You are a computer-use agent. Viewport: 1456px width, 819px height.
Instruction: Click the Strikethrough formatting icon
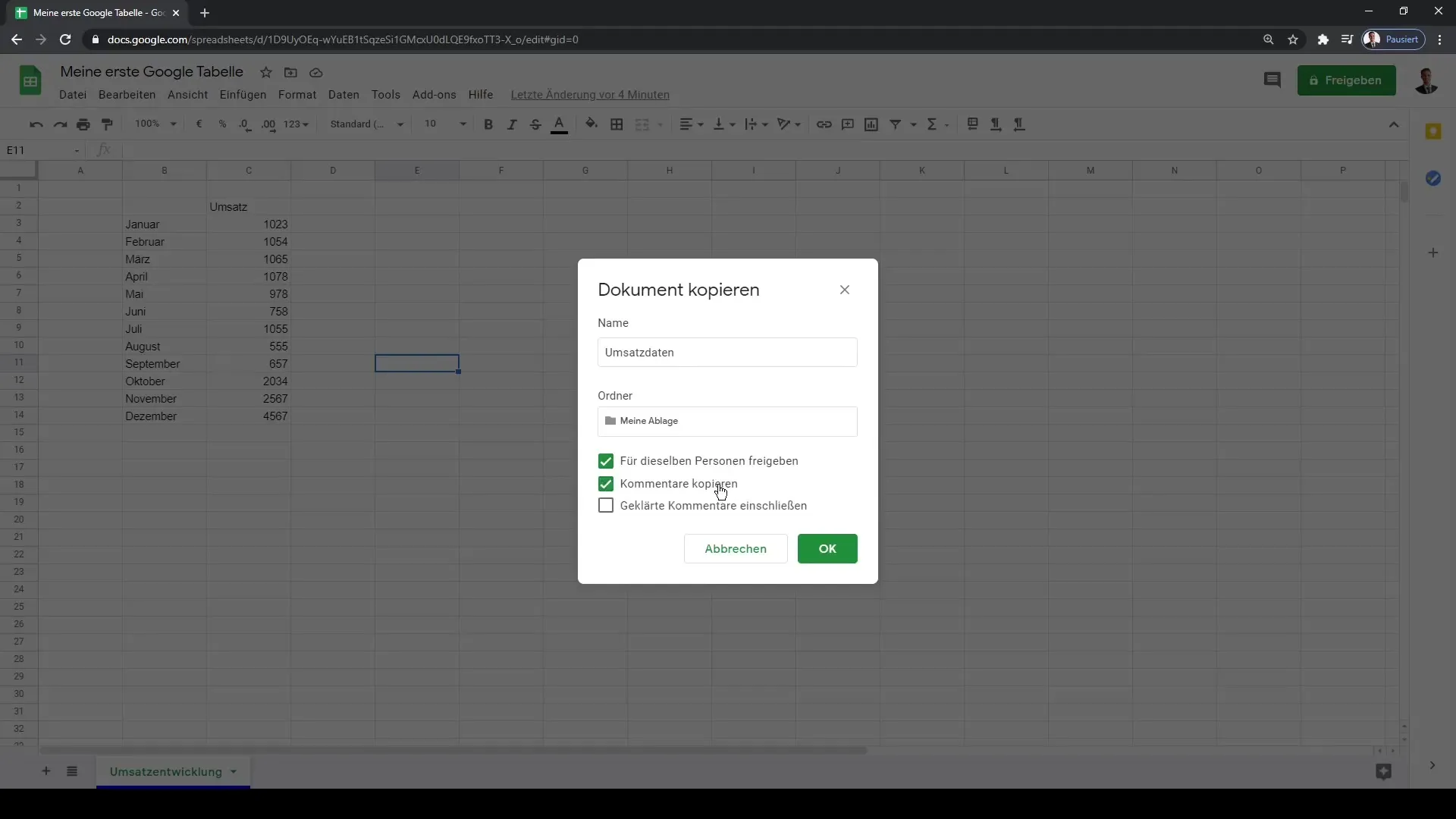[x=535, y=124]
